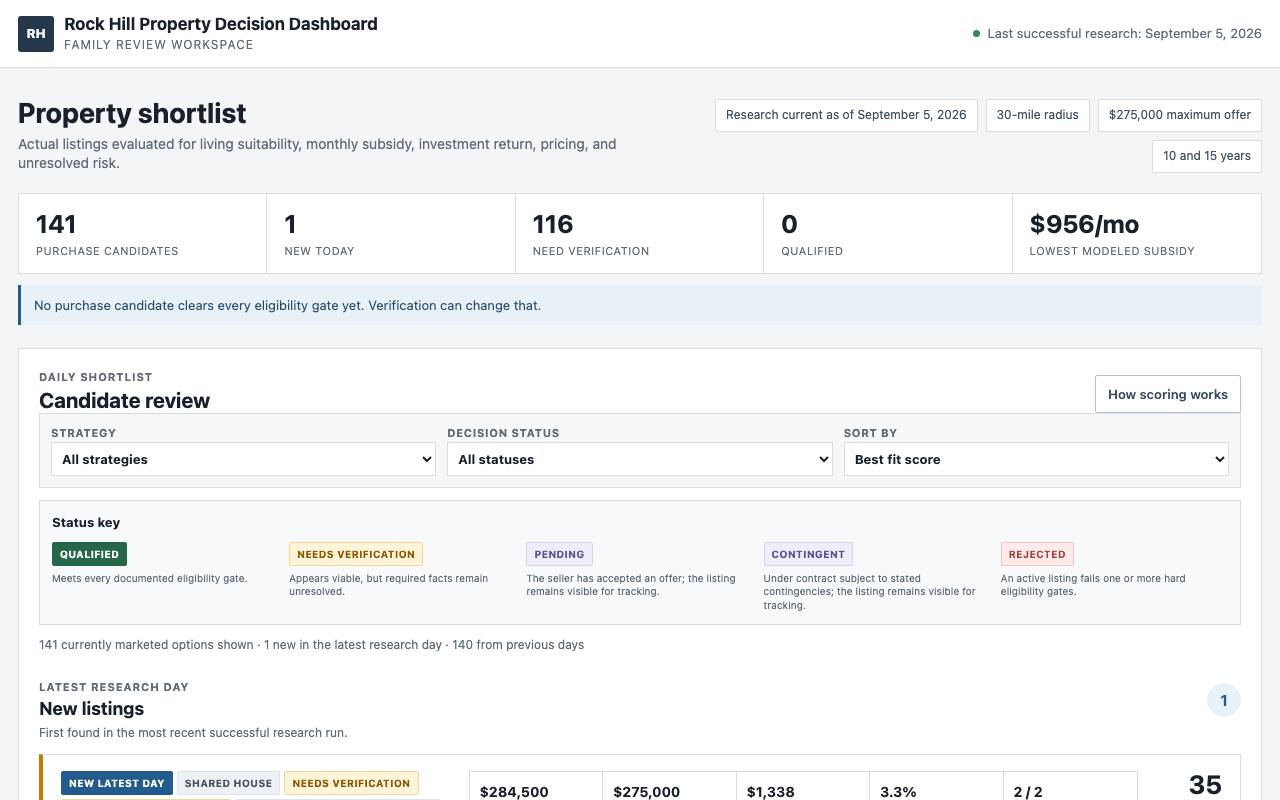Select the 116 Need Verification tile
The image size is (1280, 800).
click(639, 234)
